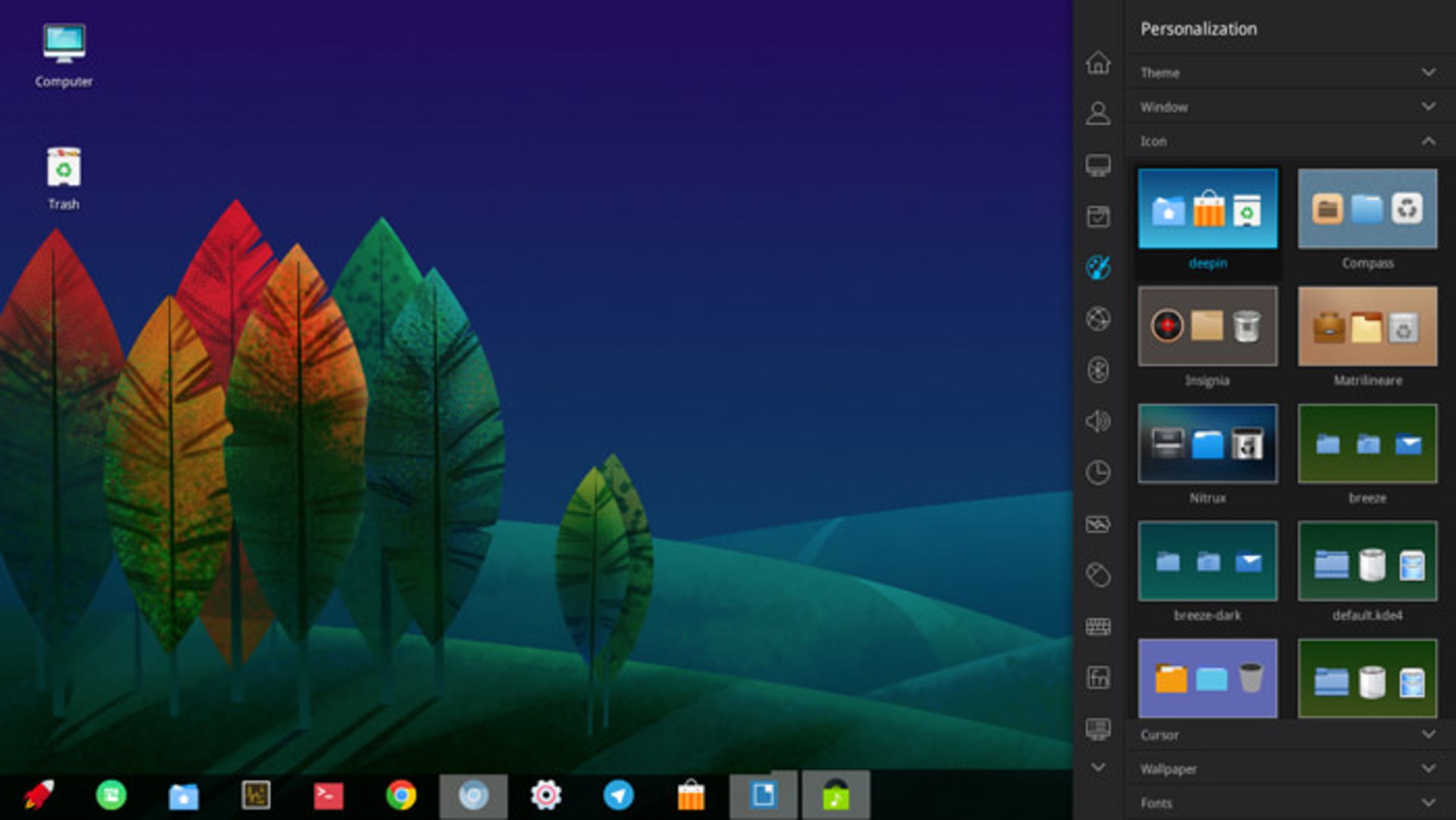Expand the Theme section

[x=1287, y=73]
